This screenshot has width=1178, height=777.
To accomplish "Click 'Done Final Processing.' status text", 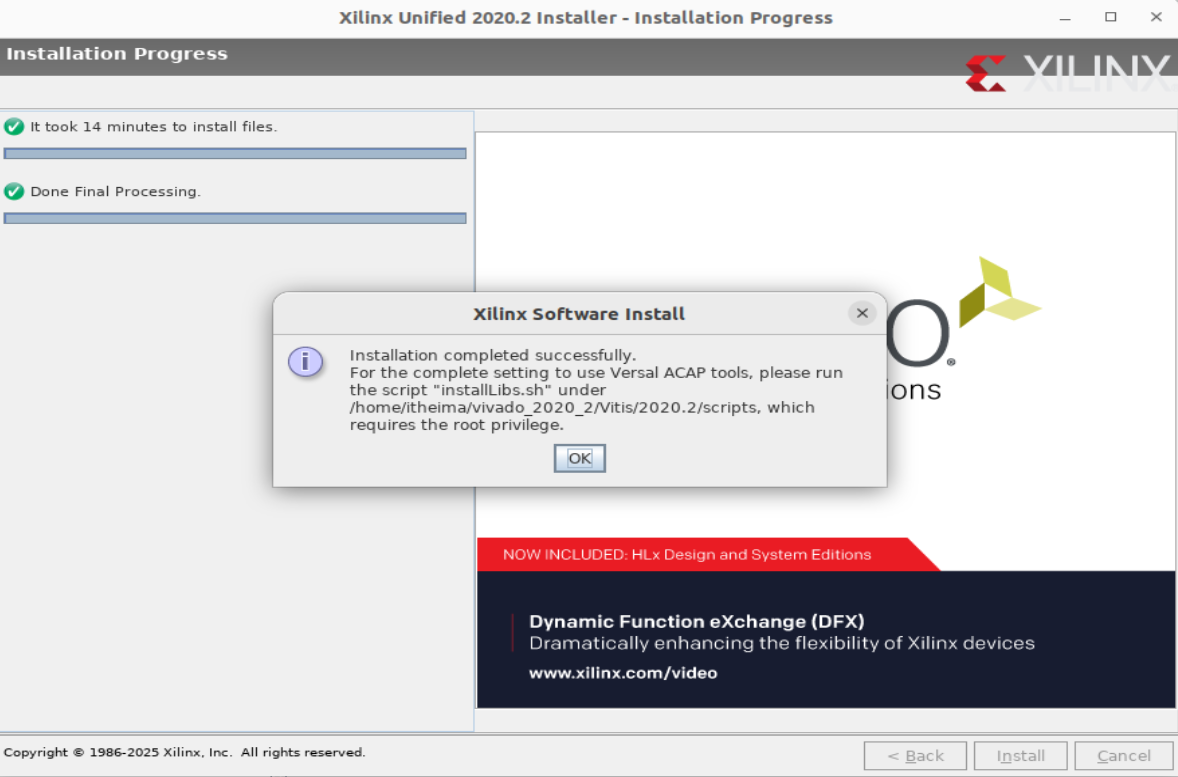I will click(115, 191).
